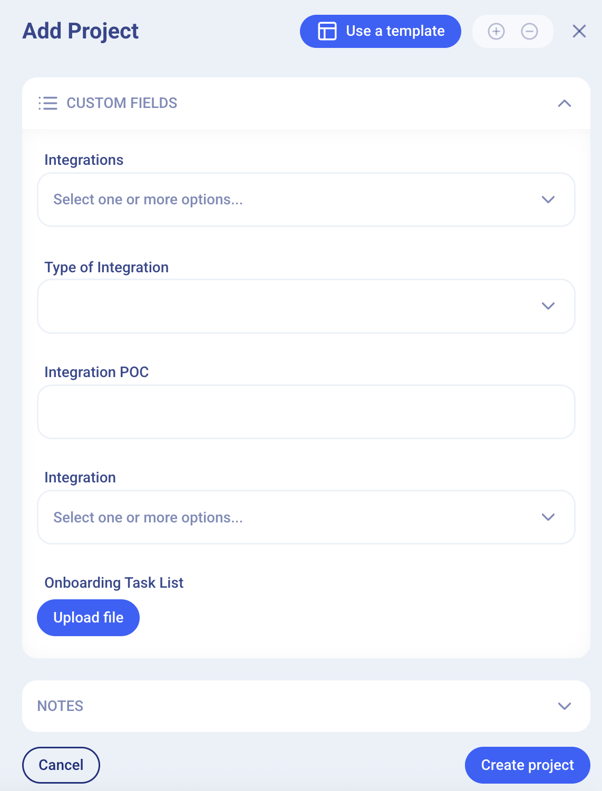602x791 pixels.
Task: Click the plus circle icon
Action: point(496,31)
